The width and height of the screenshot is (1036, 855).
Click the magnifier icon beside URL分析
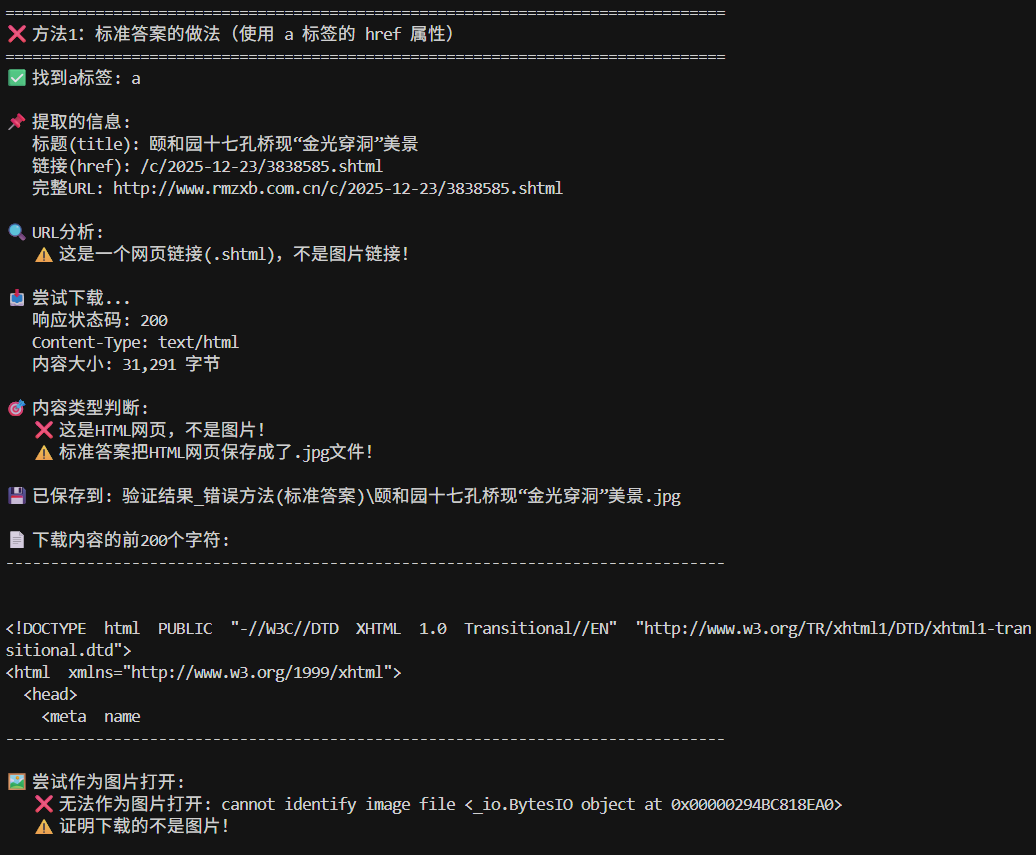(17, 232)
